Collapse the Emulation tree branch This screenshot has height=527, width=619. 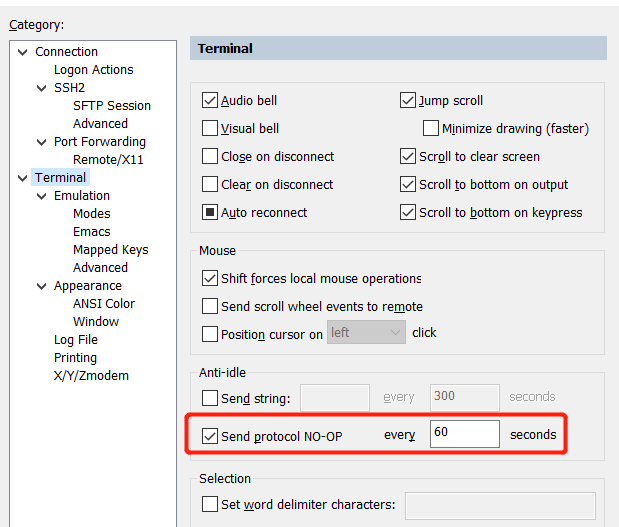click(x=42, y=196)
